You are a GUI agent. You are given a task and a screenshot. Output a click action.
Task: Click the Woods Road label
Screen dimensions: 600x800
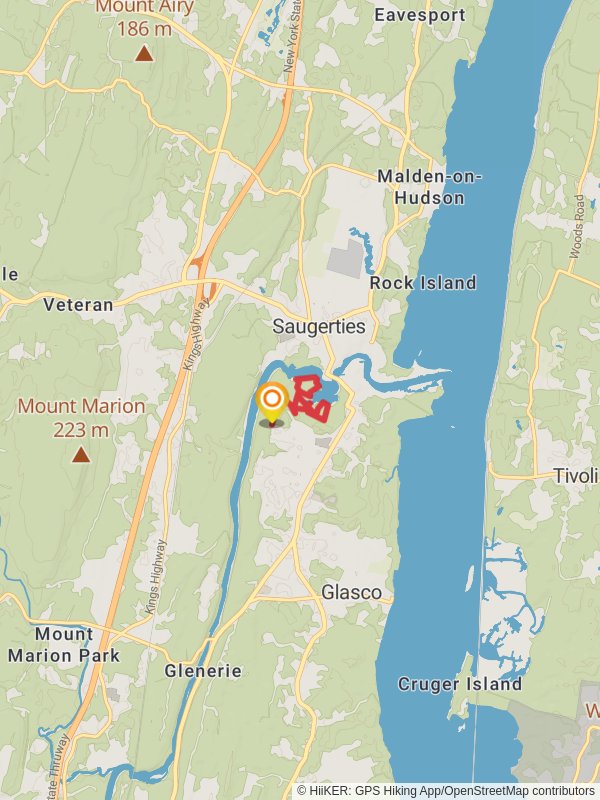click(577, 227)
